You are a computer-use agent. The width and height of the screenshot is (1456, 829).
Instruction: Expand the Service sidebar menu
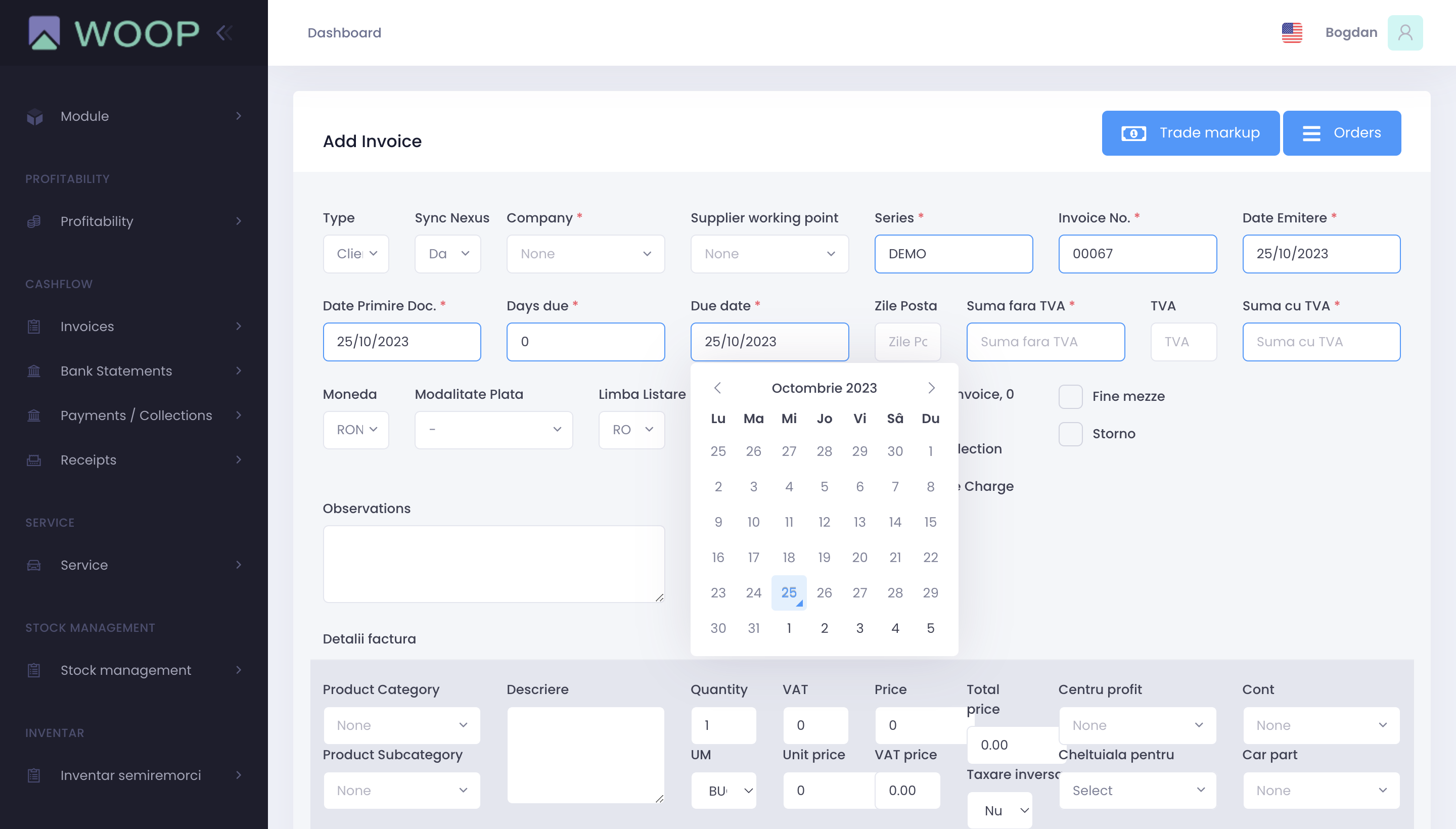[x=239, y=565]
